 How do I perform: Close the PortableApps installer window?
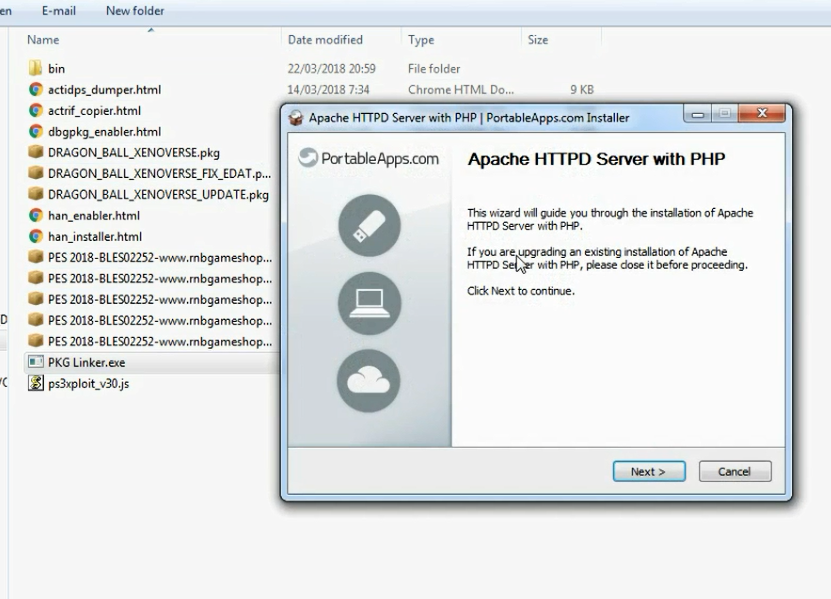[x=762, y=113]
